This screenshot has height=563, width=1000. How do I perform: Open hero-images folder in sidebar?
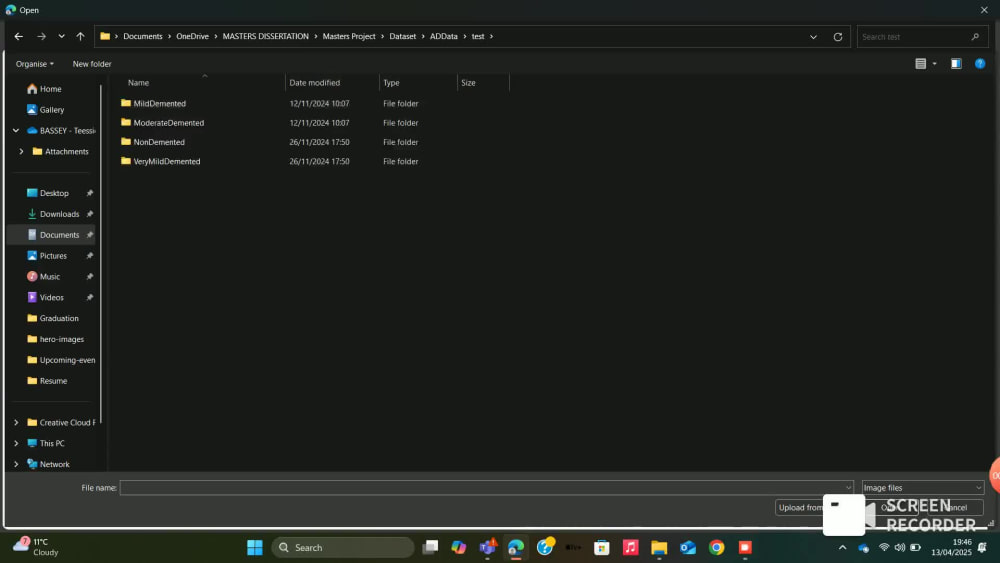(x=61, y=339)
